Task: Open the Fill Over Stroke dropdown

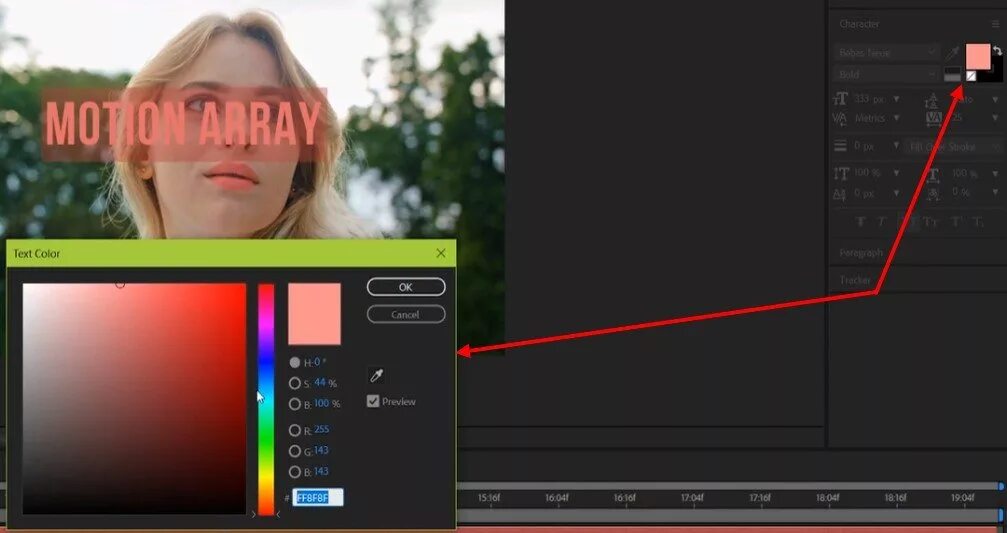Action: point(952,146)
